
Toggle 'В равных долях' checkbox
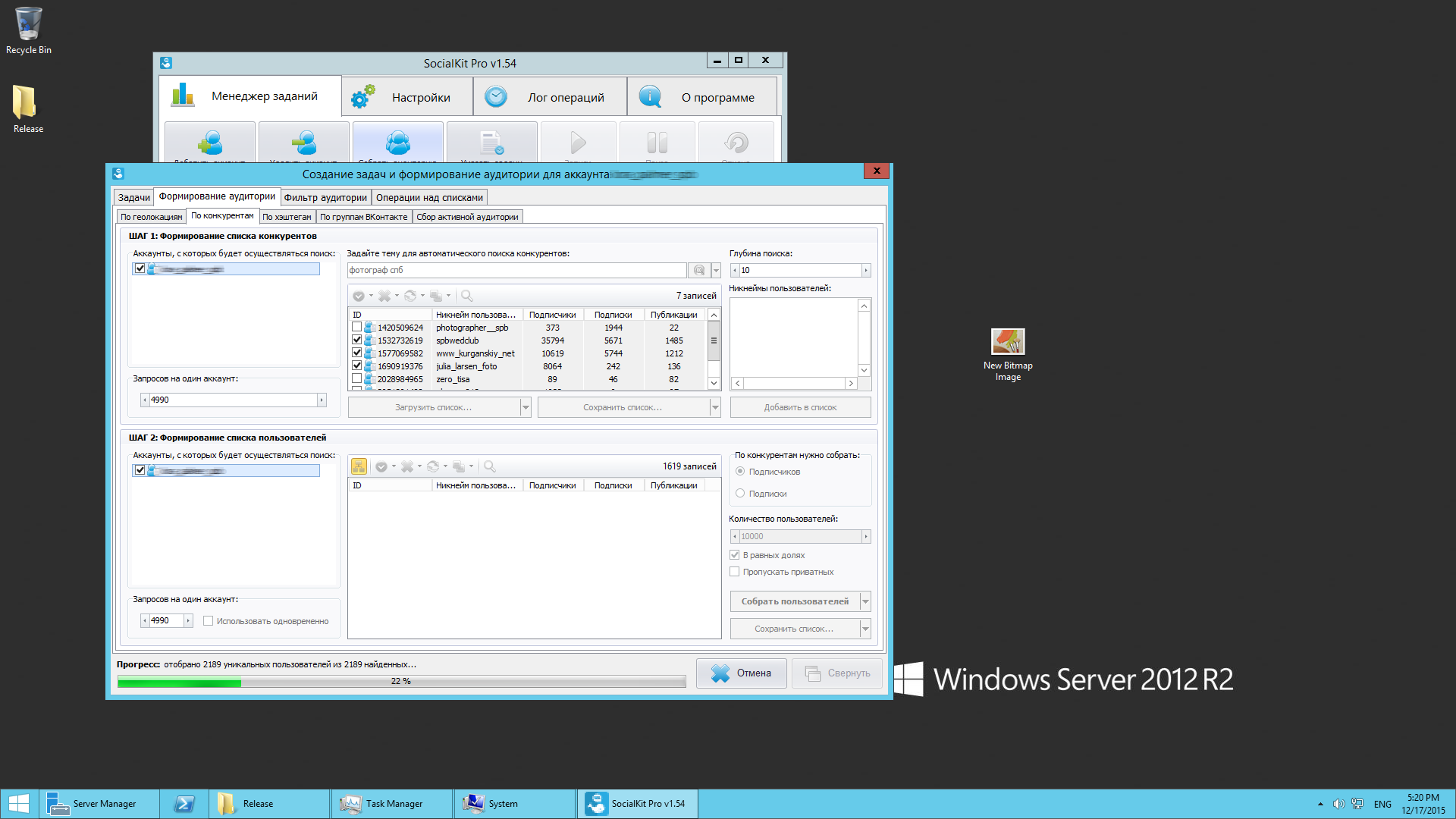[734, 555]
